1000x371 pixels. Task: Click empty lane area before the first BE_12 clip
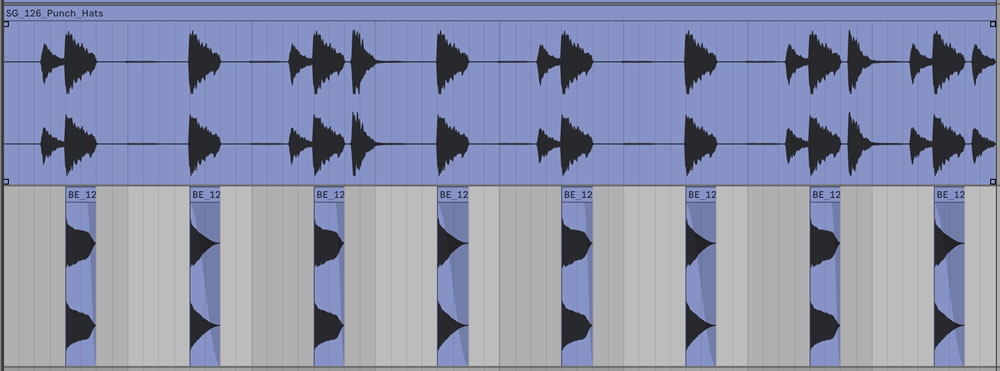pos(34,277)
